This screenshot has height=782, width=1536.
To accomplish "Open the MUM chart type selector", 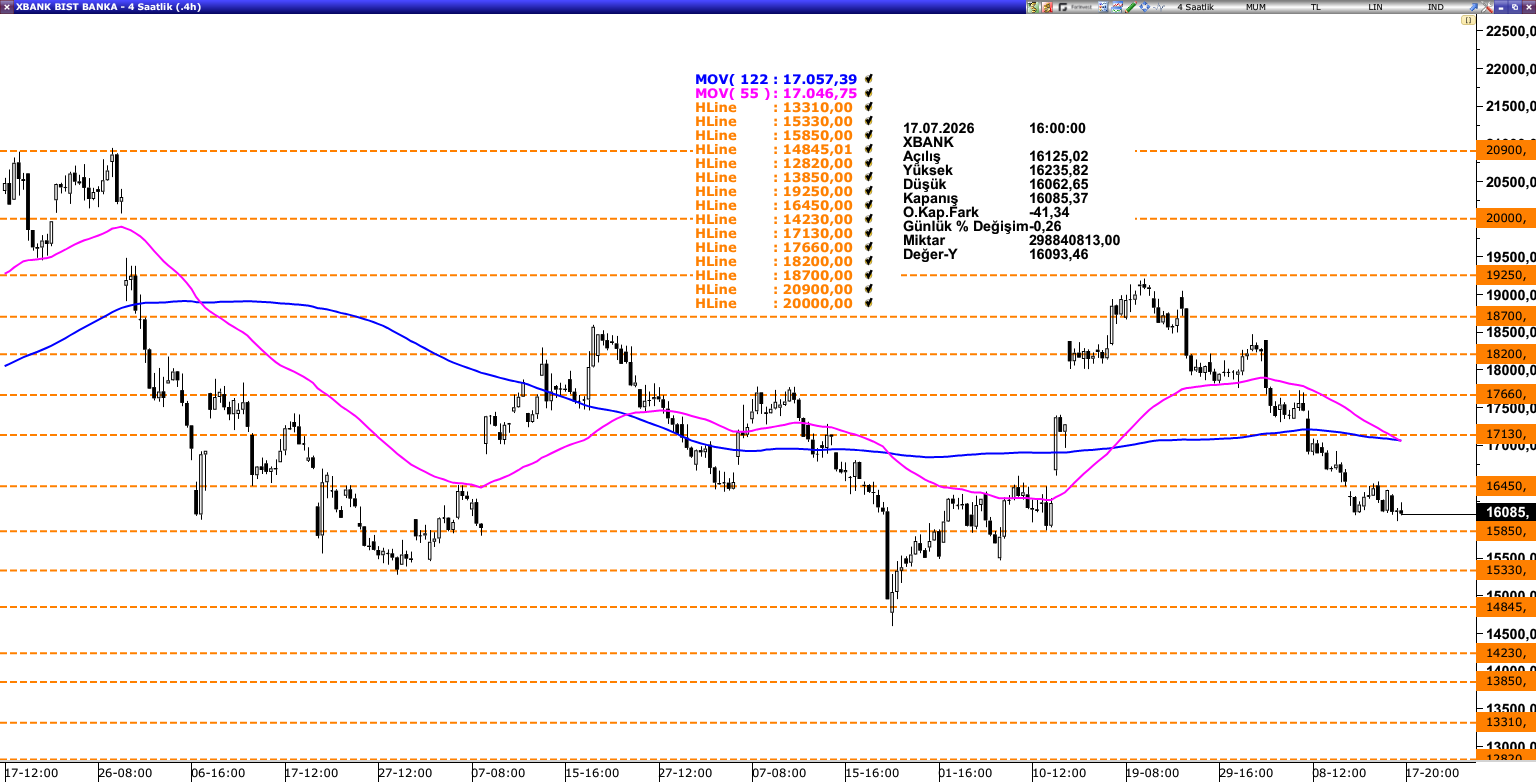I will pos(1255,7).
